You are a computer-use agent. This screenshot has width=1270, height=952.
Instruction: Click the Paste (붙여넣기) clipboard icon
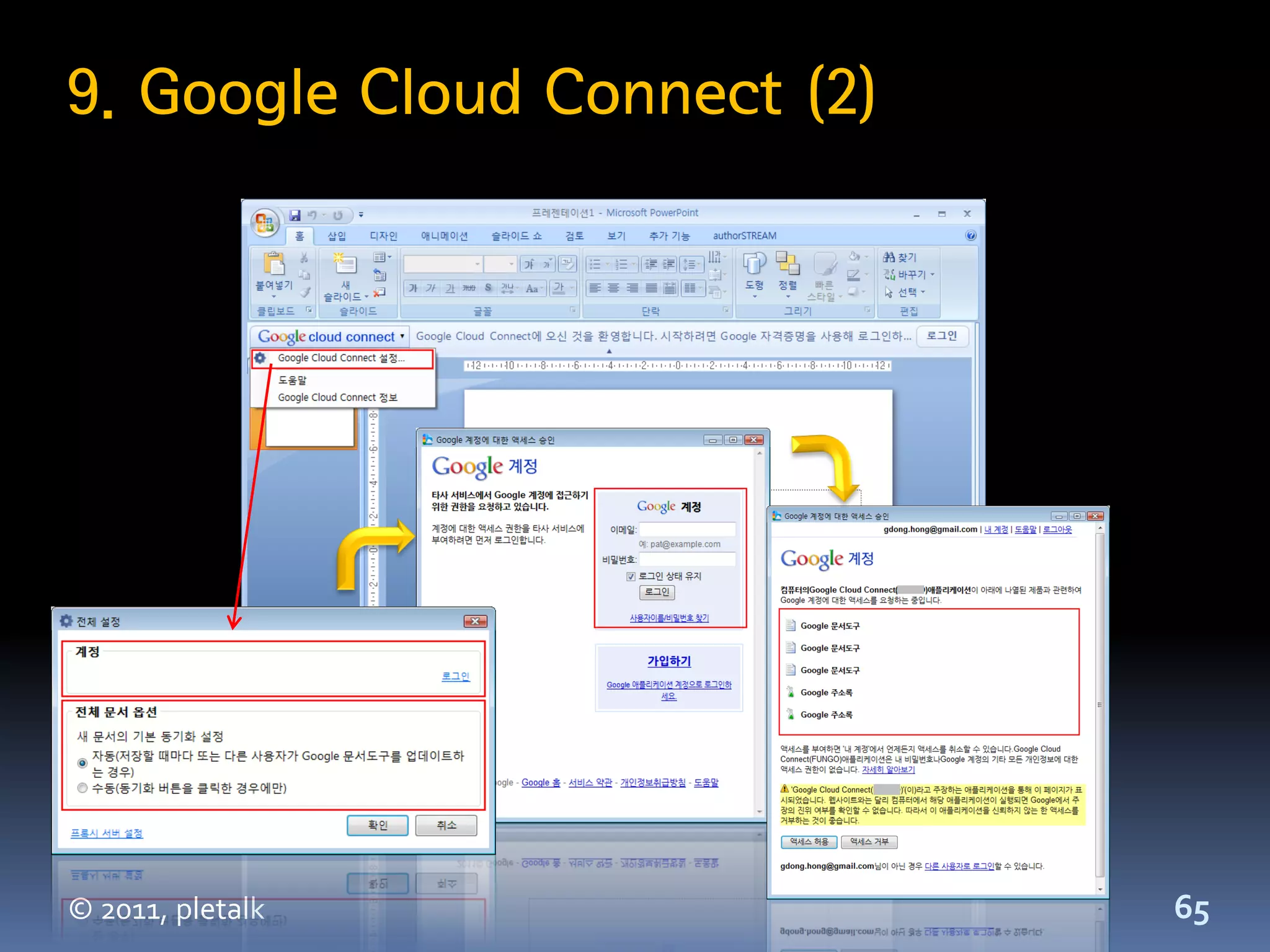click(x=273, y=263)
